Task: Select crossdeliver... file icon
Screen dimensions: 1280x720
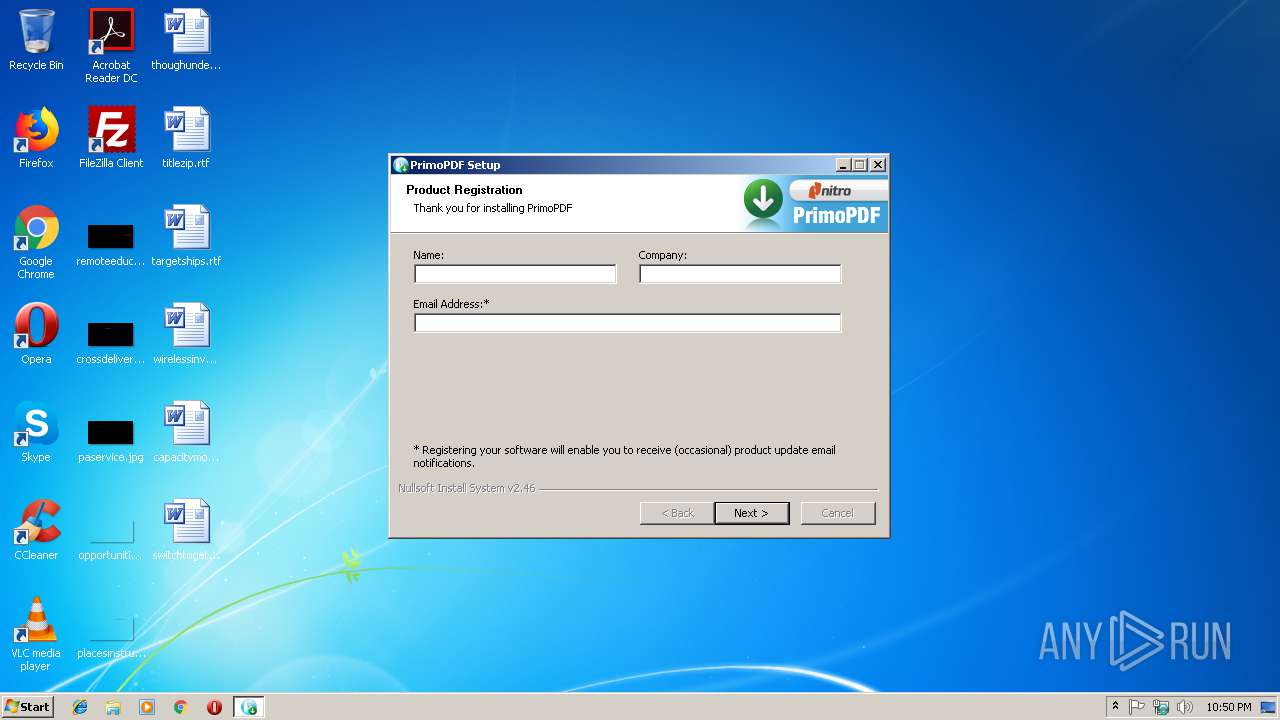Action: [x=111, y=341]
